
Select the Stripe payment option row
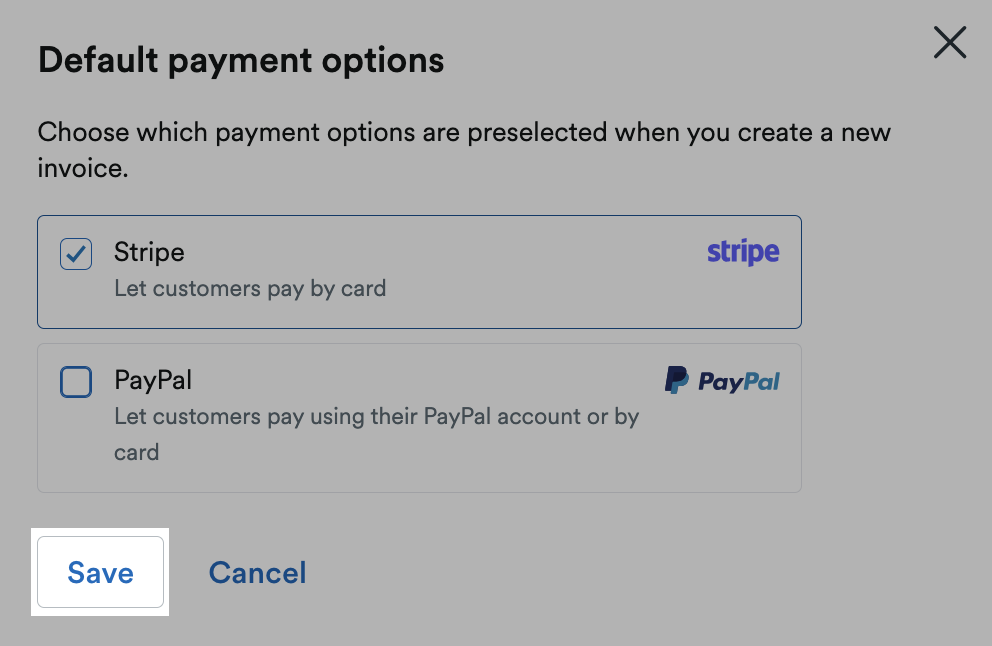(419, 270)
